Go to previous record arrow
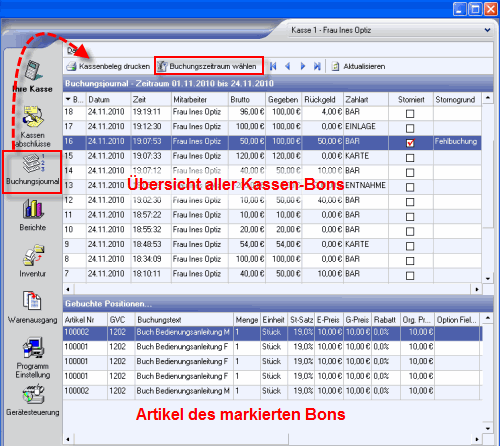 288,66
